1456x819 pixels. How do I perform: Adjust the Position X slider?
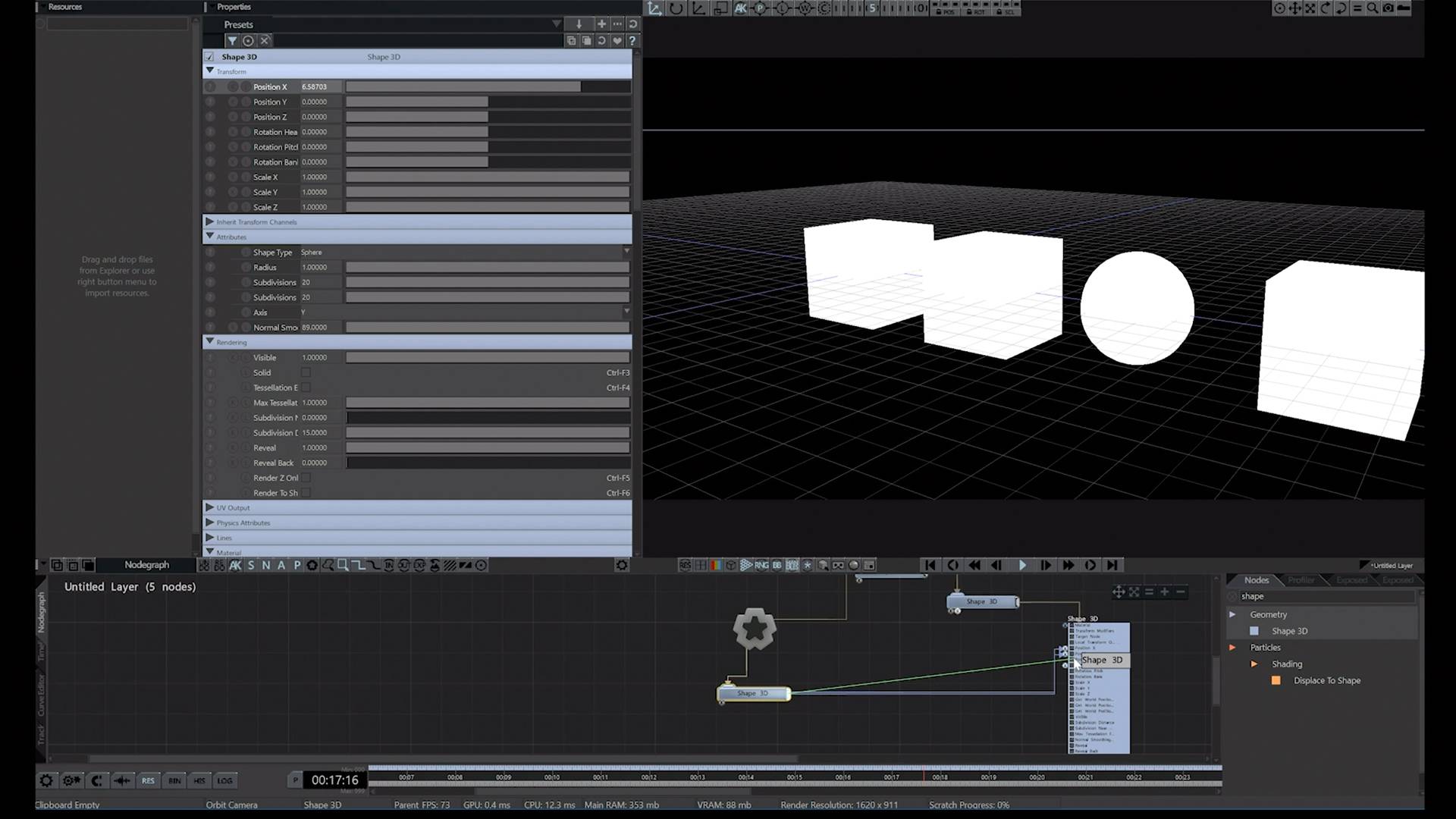tap(488, 87)
